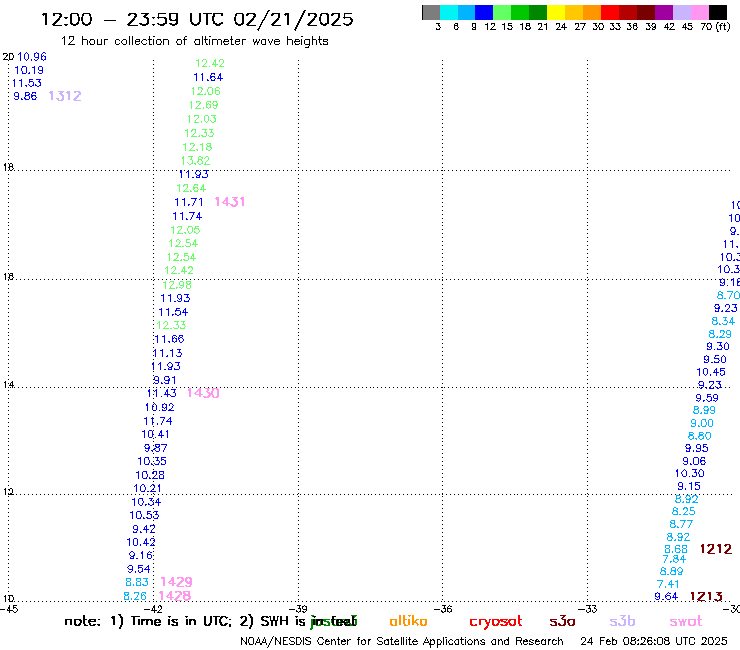Click the wave height value 7.41
The image size is (740, 650).
tap(668, 584)
